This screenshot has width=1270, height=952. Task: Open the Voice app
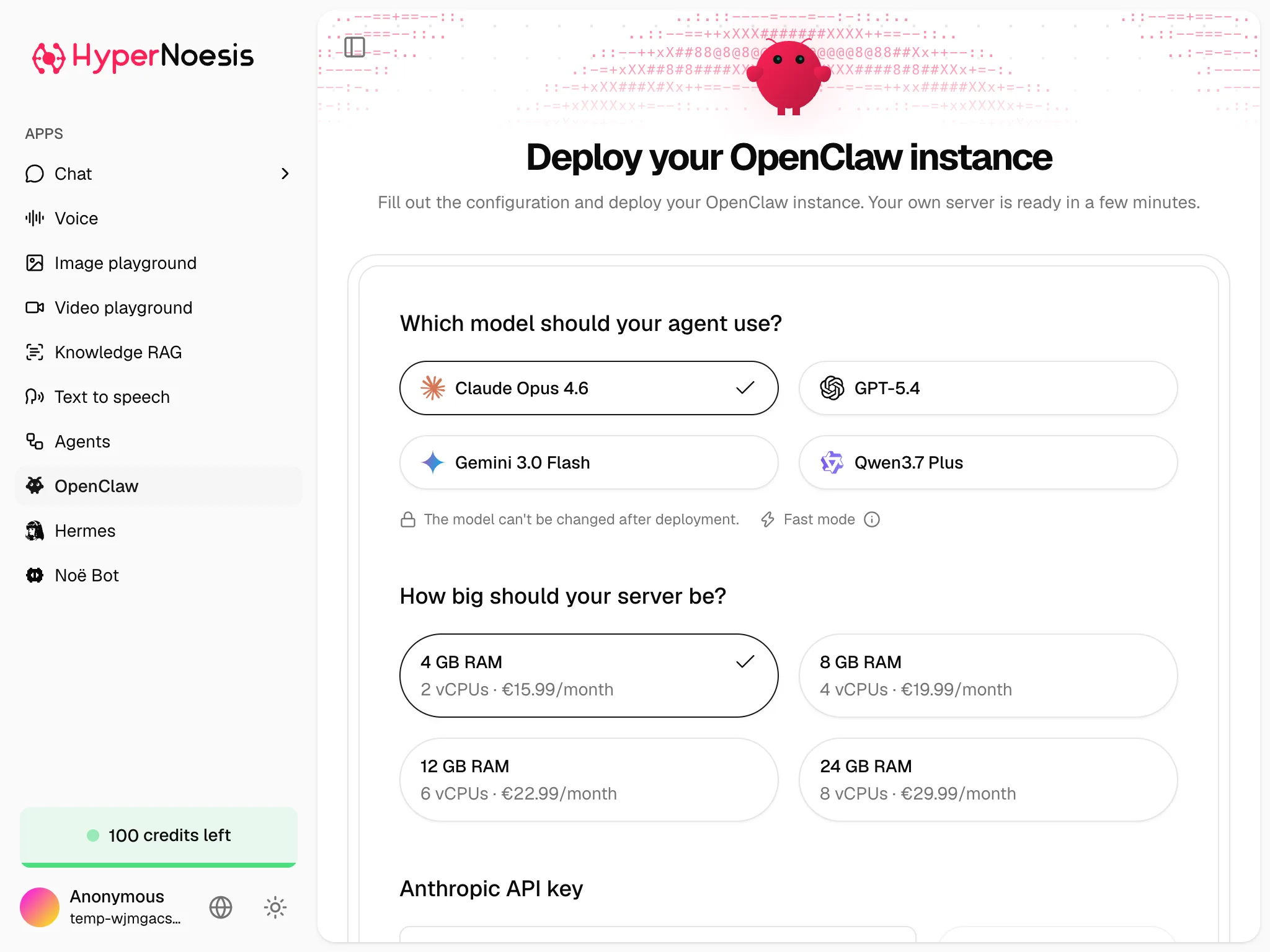pos(159,218)
